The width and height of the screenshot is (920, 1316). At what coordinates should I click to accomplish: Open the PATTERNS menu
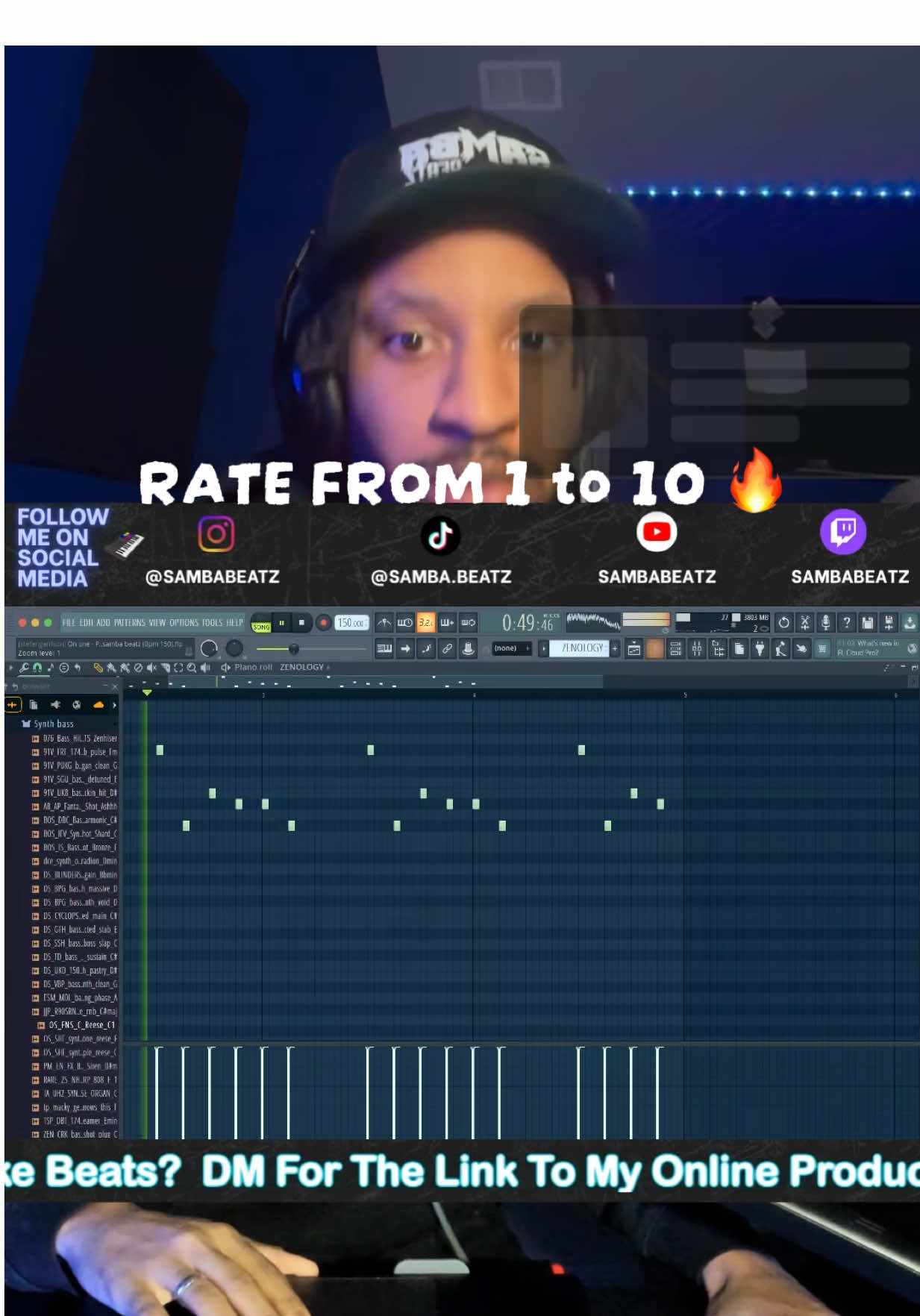tap(129, 622)
